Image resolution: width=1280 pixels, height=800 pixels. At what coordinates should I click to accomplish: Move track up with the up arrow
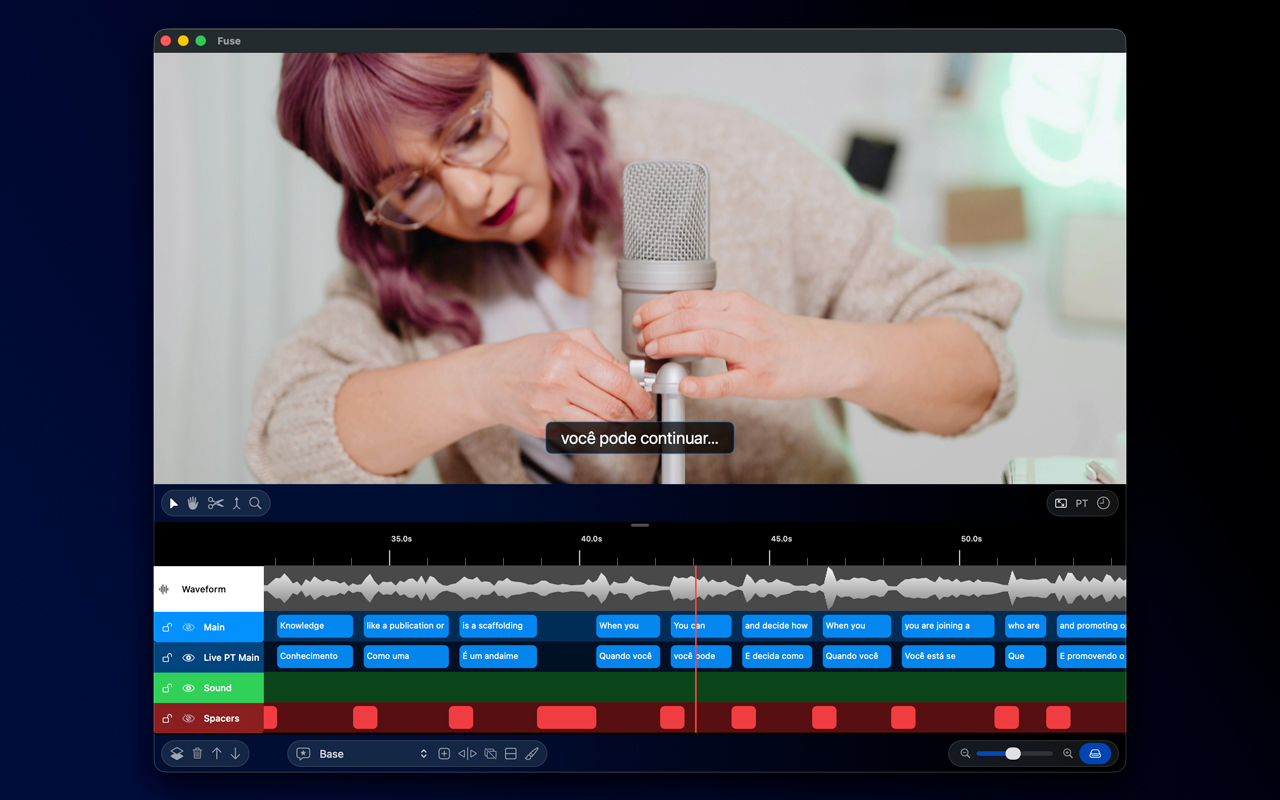pos(216,754)
